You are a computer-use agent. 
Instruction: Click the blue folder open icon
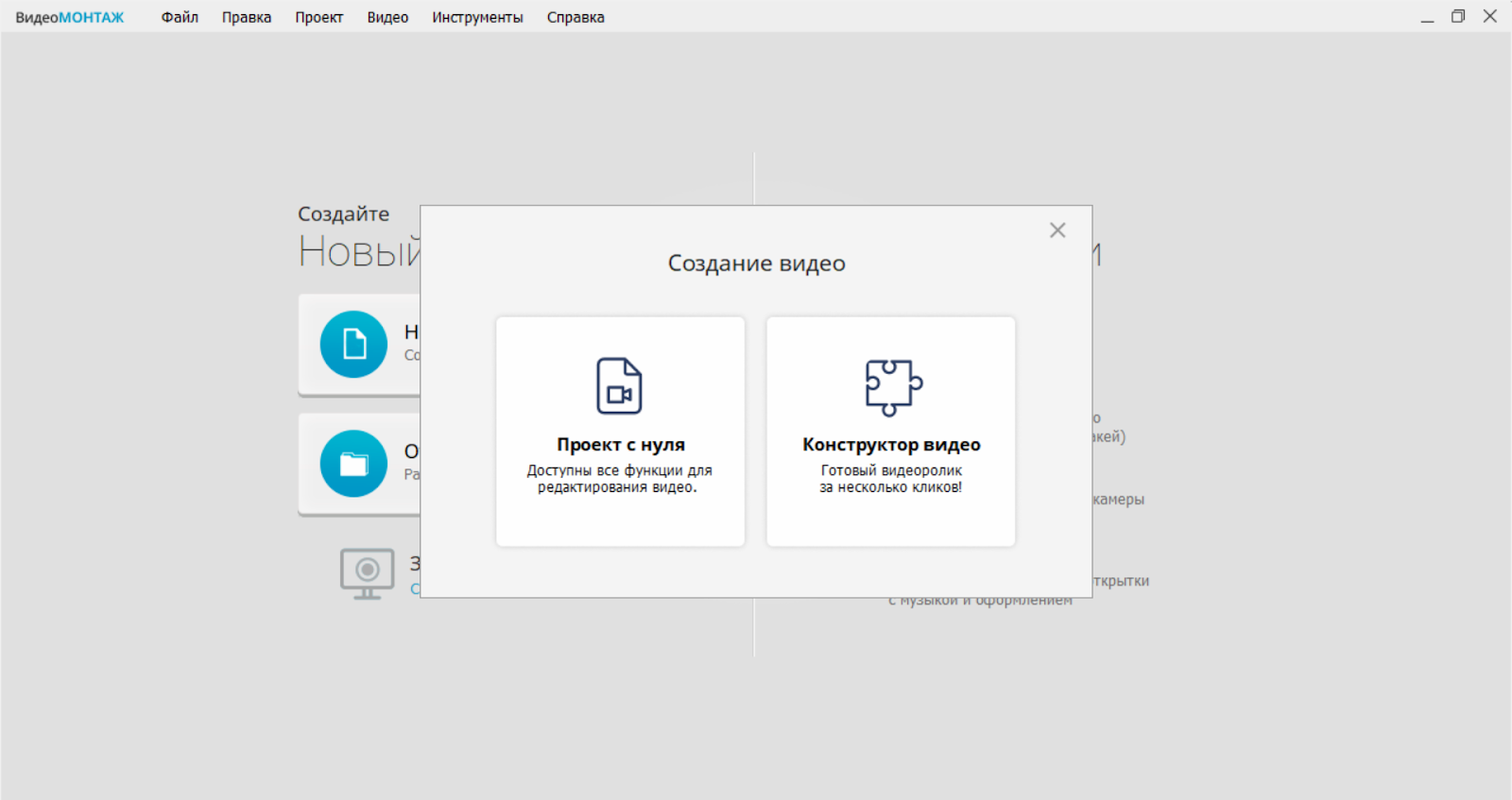click(353, 464)
